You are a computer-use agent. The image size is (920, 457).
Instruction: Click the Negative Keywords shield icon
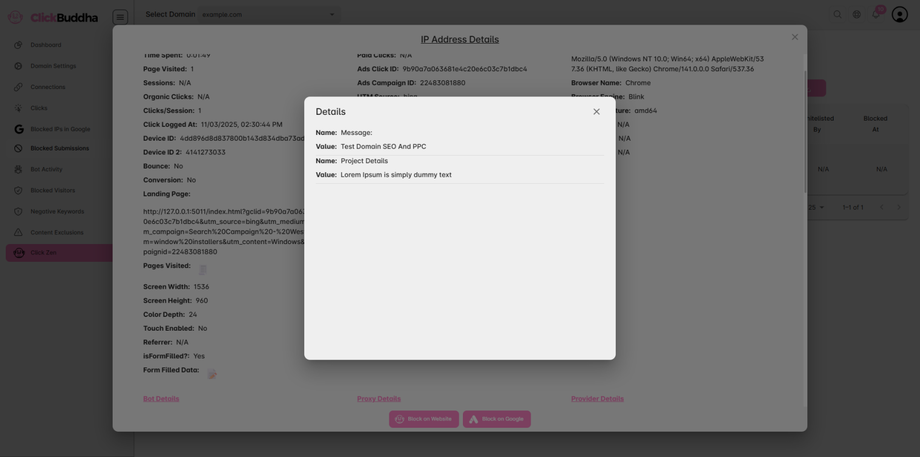coord(18,211)
